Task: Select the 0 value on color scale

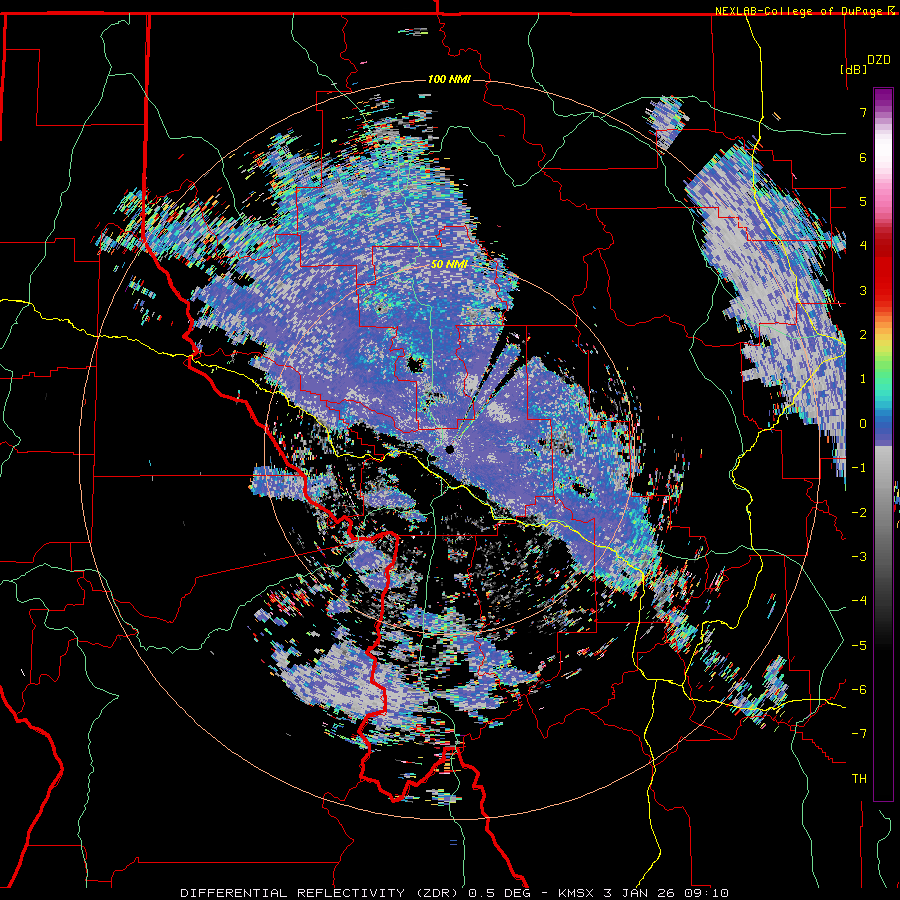Action: [x=863, y=424]
